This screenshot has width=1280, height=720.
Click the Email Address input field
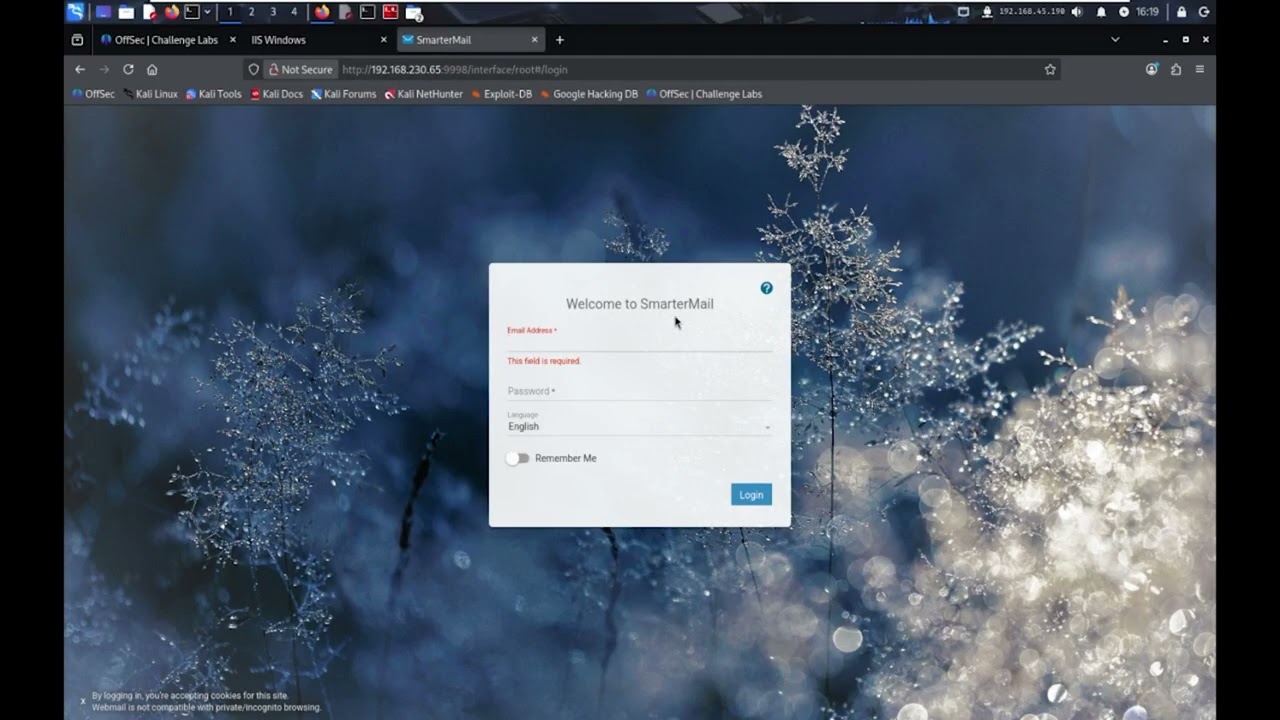coord(639,342)
